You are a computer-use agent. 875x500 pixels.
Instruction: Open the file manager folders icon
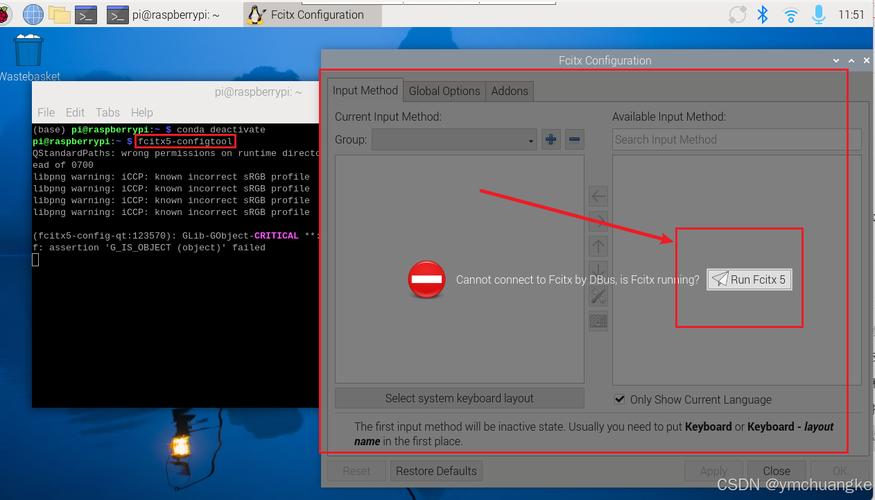click(59, 15)
